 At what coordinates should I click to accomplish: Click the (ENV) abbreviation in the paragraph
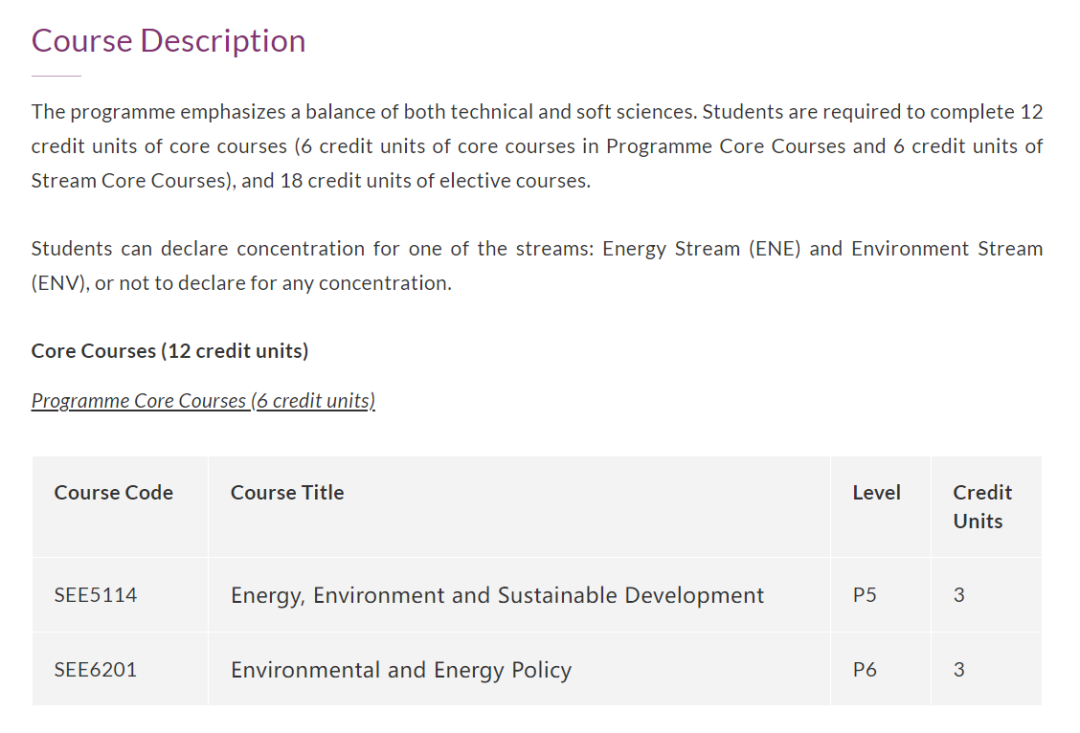coord(57,283)
